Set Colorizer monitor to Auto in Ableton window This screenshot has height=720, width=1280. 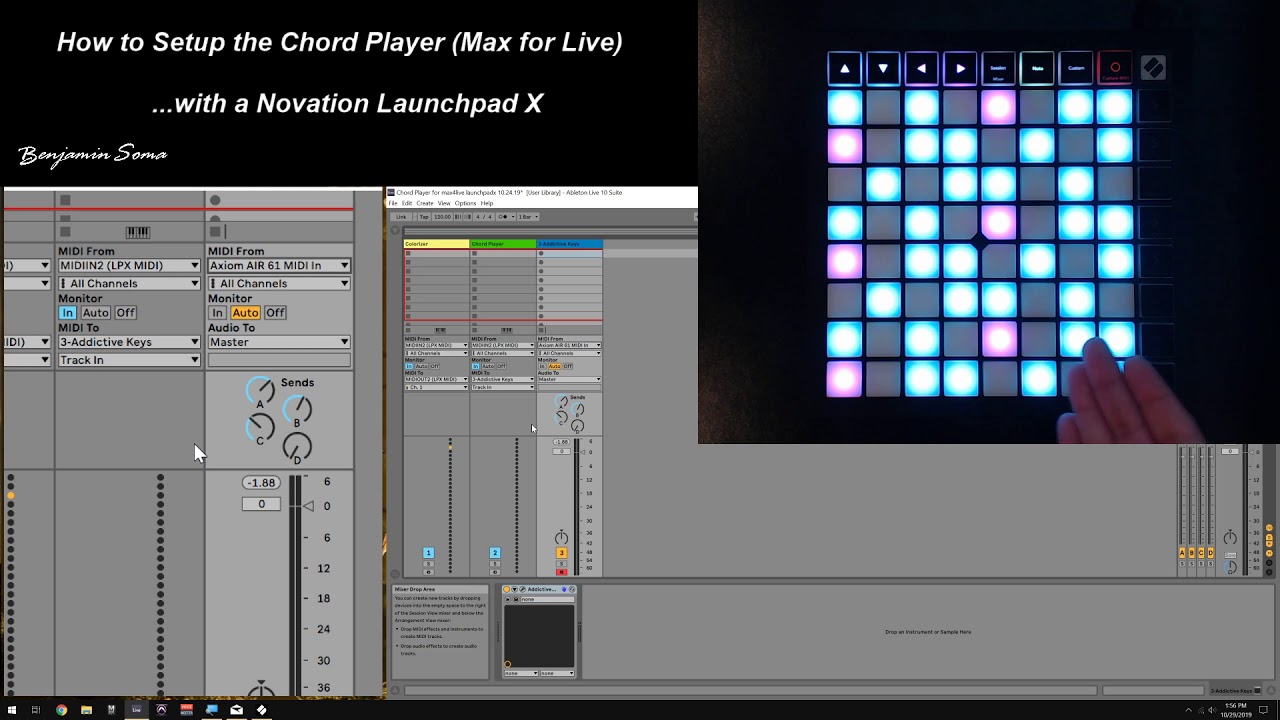[x=421, y=366]
